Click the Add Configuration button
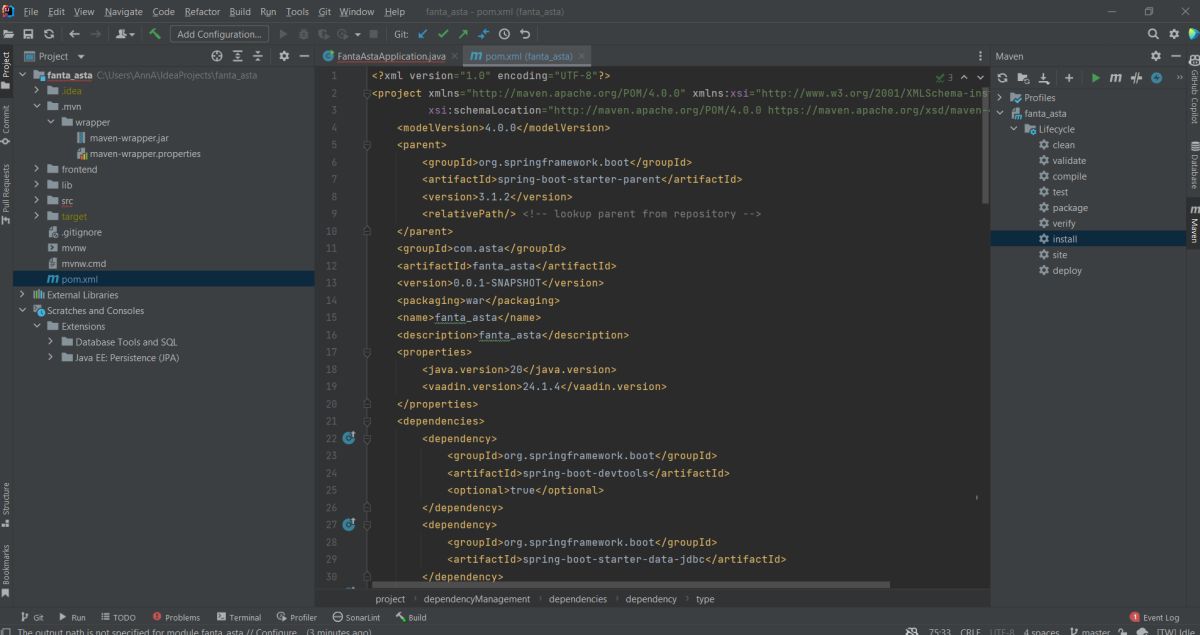1200x635 pixels. 219,34
